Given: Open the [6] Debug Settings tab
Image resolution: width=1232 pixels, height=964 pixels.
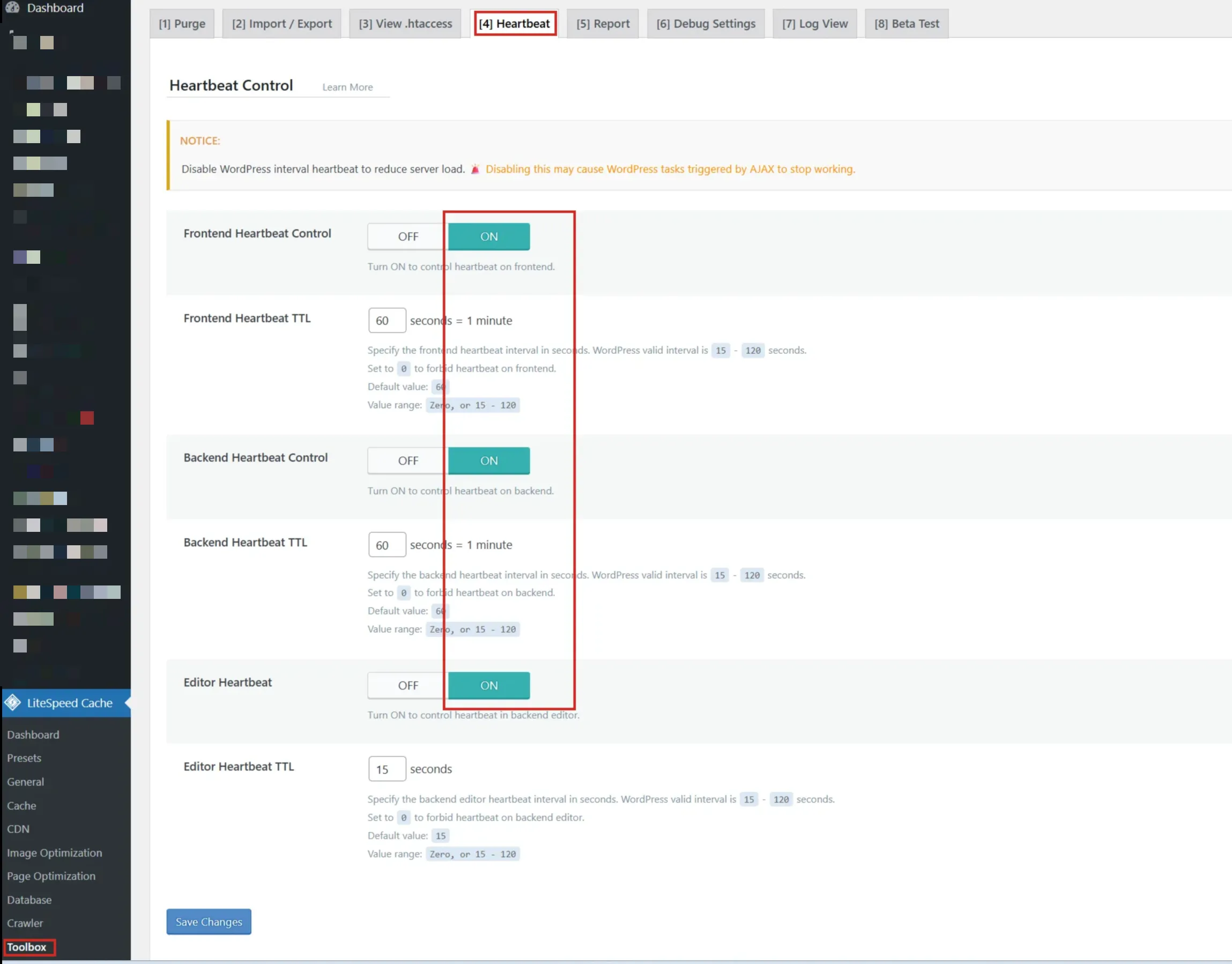Looking at the screenshot, I should click(706, 24).
